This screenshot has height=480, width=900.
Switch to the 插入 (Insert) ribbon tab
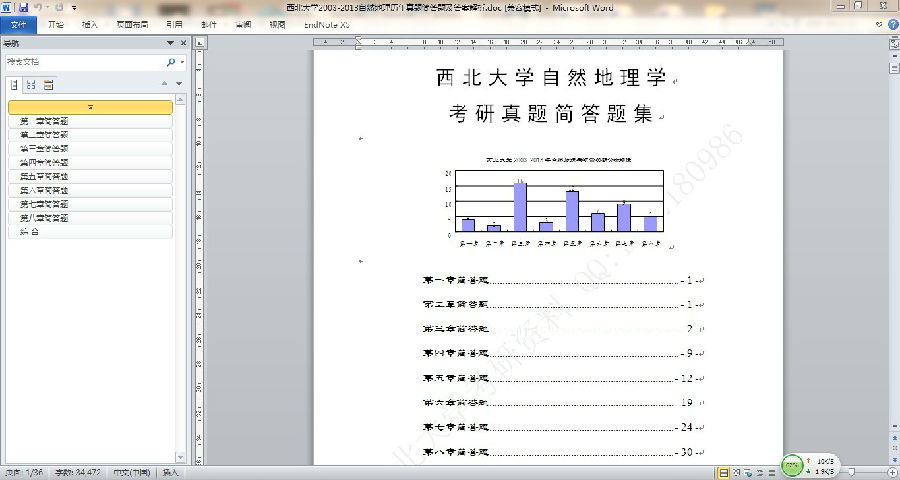tap(90, 25)
